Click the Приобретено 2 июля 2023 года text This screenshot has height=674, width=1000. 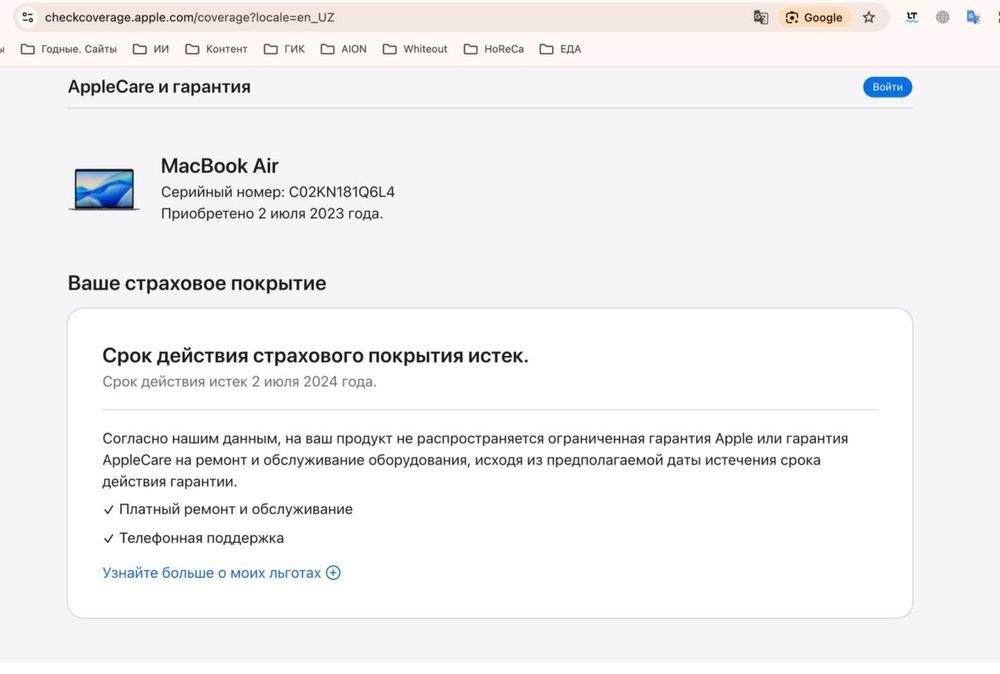click(x=272, y=214)
